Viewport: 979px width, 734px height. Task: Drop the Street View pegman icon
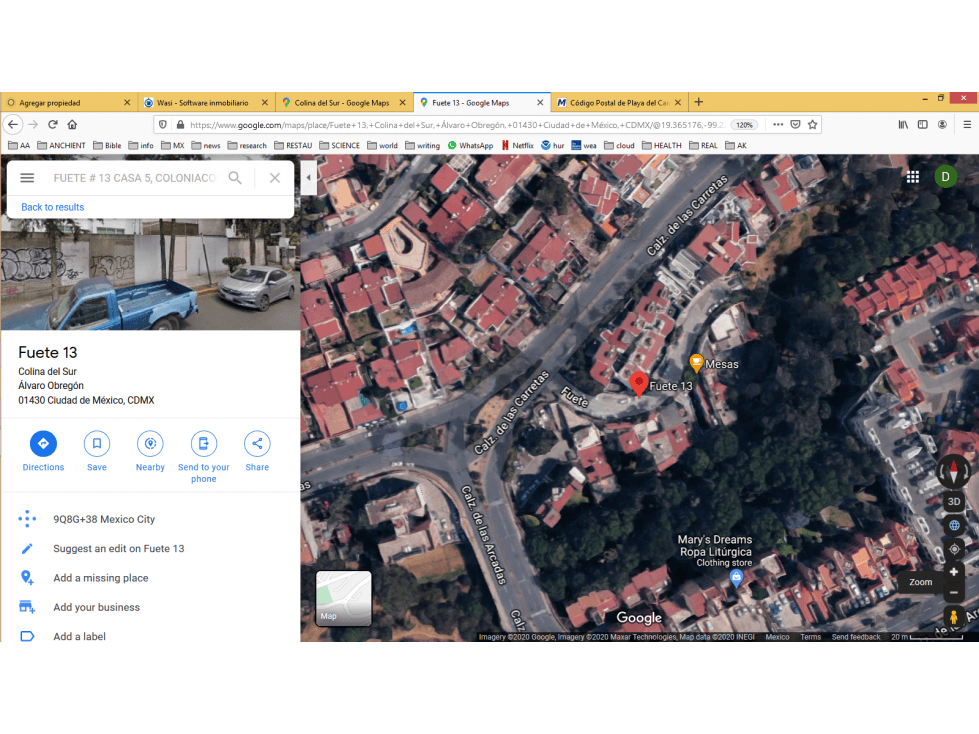953,617
